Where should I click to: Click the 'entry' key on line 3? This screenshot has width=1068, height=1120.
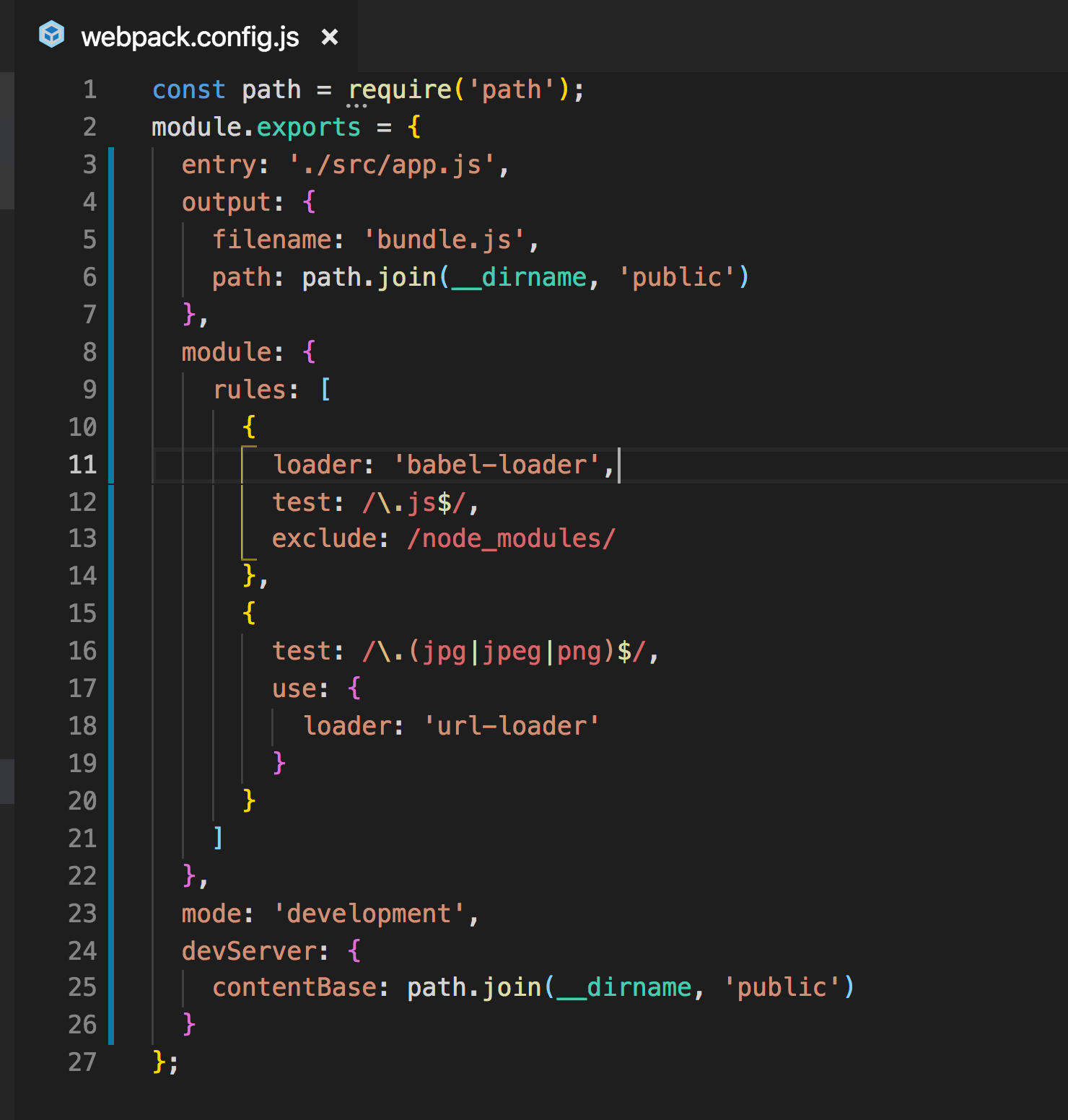[x=219, y=165]
